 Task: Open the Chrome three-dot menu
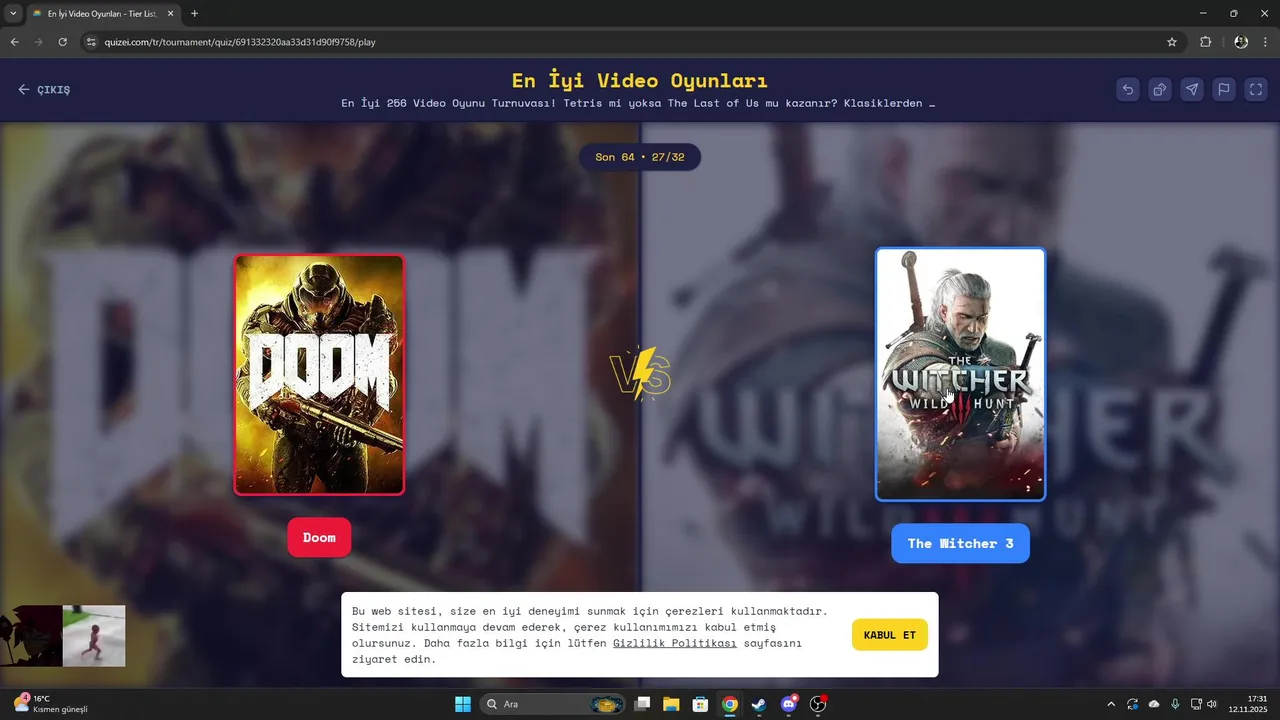[1266, 42]
